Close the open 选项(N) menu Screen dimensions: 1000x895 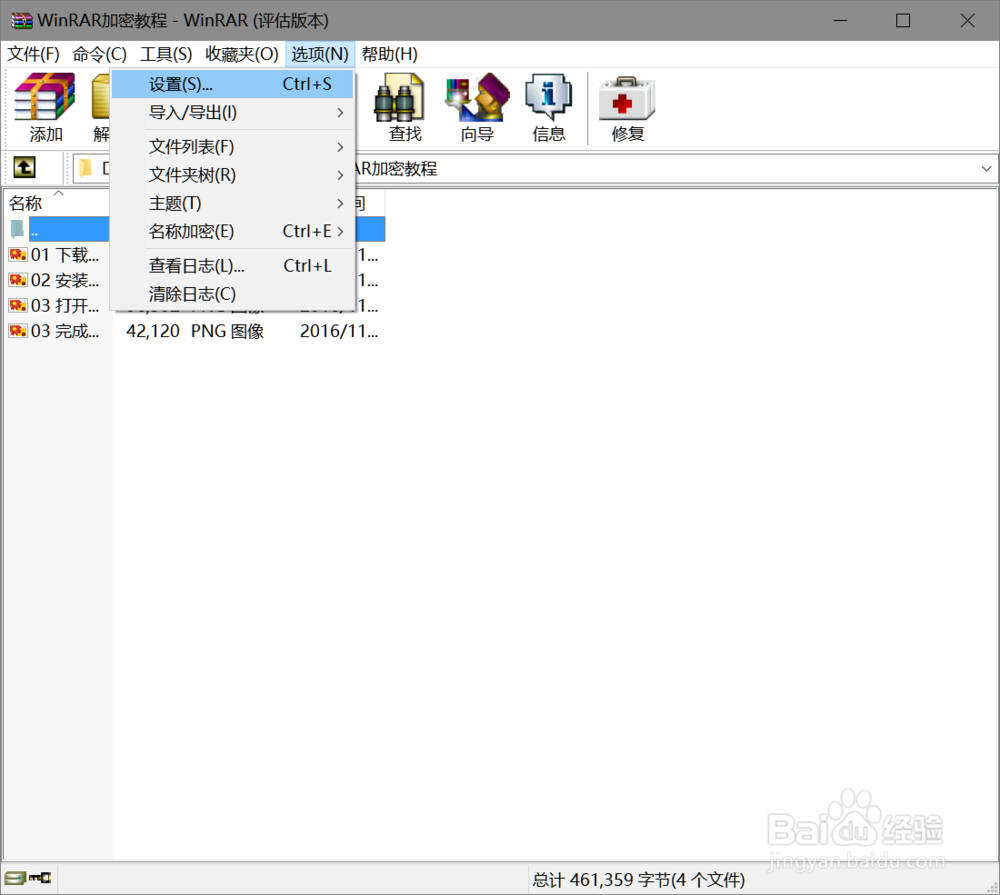point(320,54)
